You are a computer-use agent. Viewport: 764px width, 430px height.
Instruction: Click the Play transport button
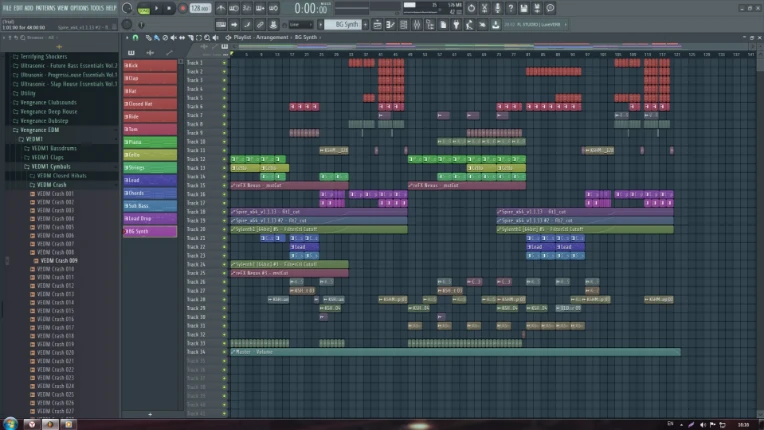[156, 8]
